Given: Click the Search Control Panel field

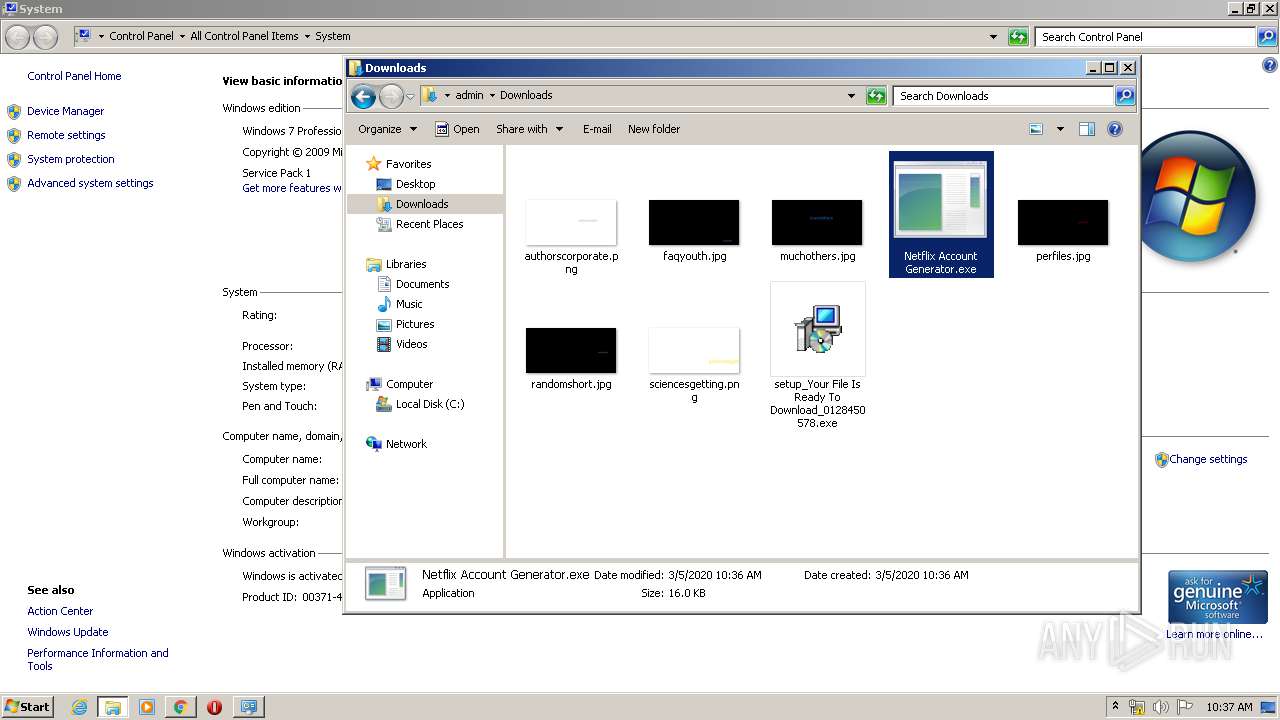Looking at the screenshot, I should [x=1145, y=37].
